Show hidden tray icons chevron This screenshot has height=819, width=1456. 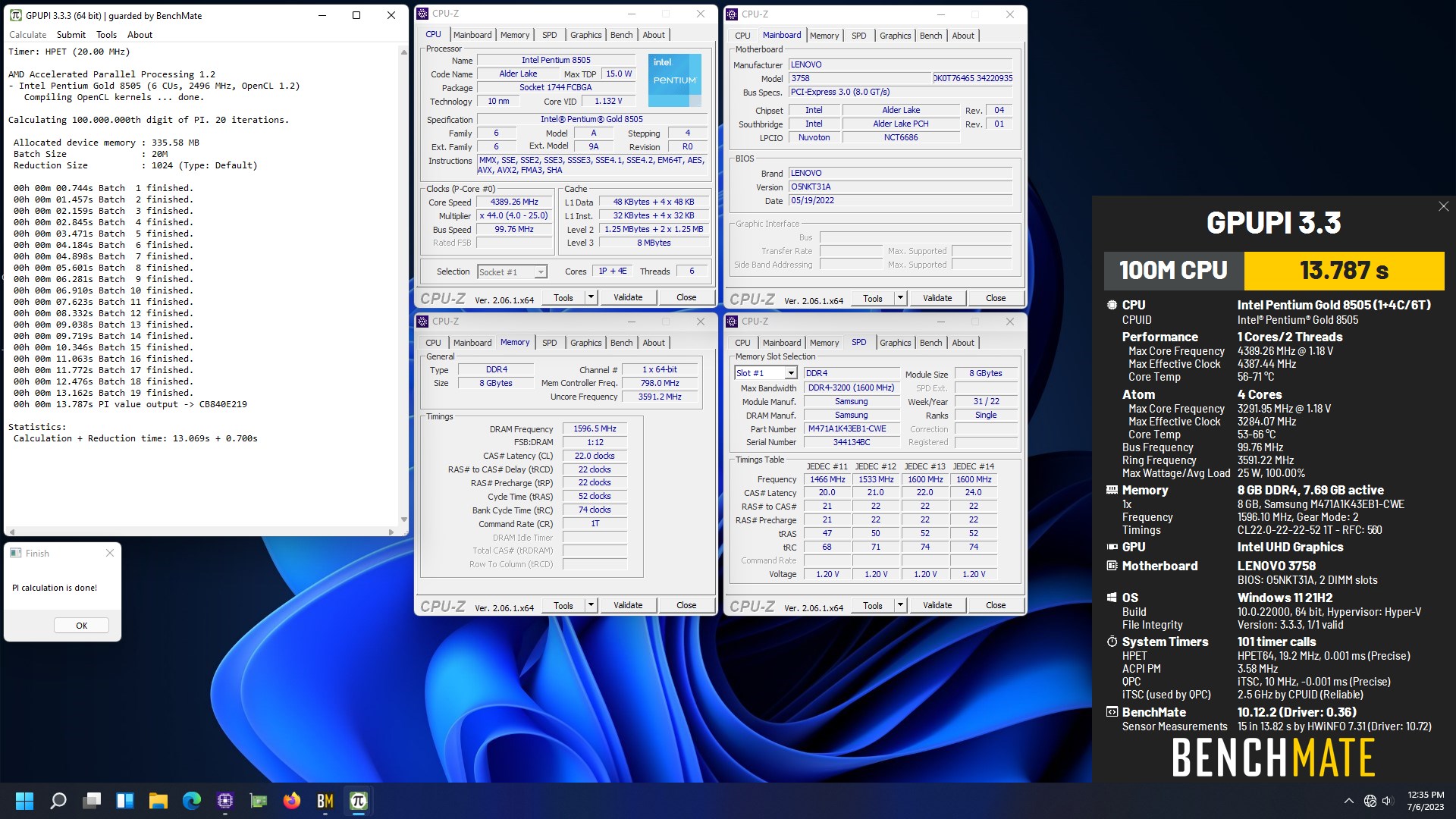[x=1348, y=801]
